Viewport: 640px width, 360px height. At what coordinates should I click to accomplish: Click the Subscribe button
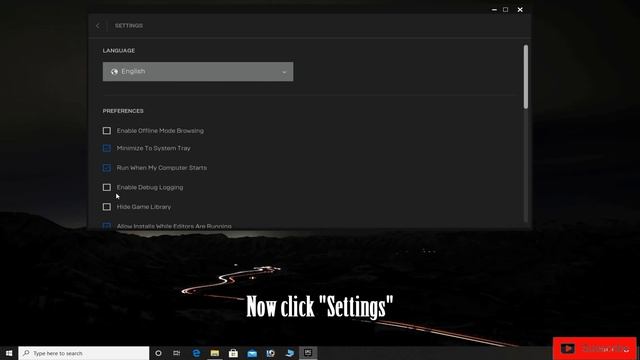pos(595,349)
